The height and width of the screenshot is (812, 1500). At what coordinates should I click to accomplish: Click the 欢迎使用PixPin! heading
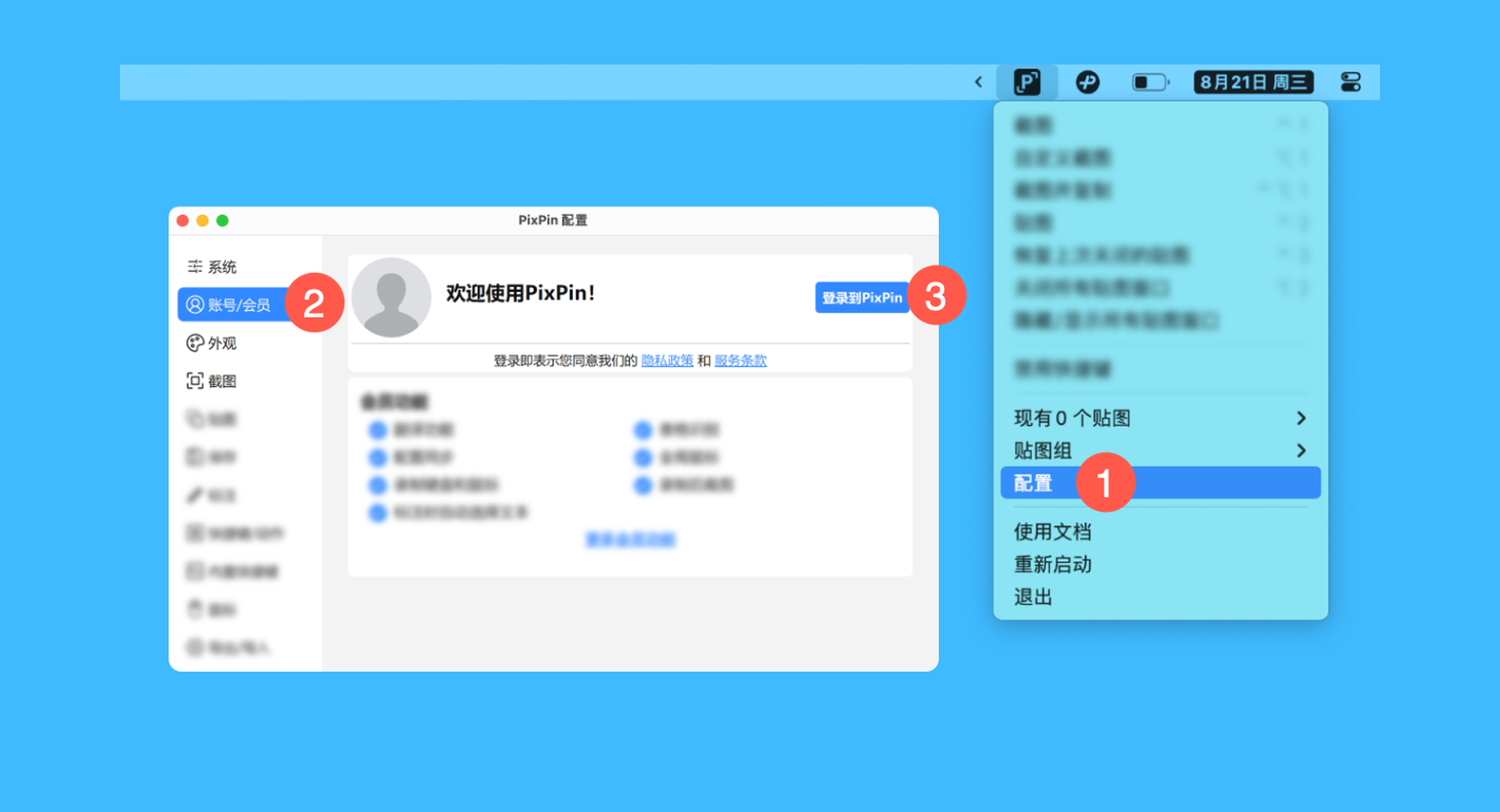520,293
